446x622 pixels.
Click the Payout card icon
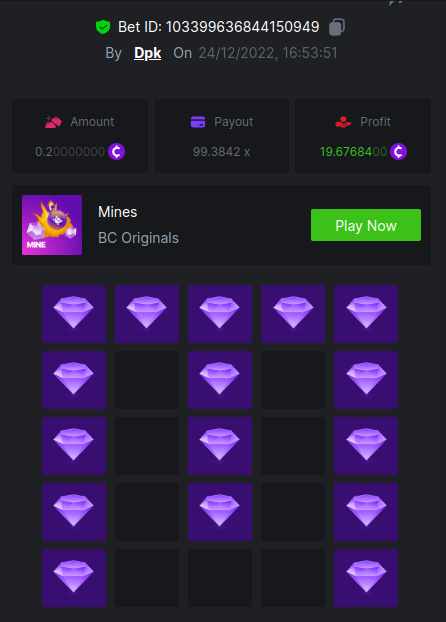[198, 122]
